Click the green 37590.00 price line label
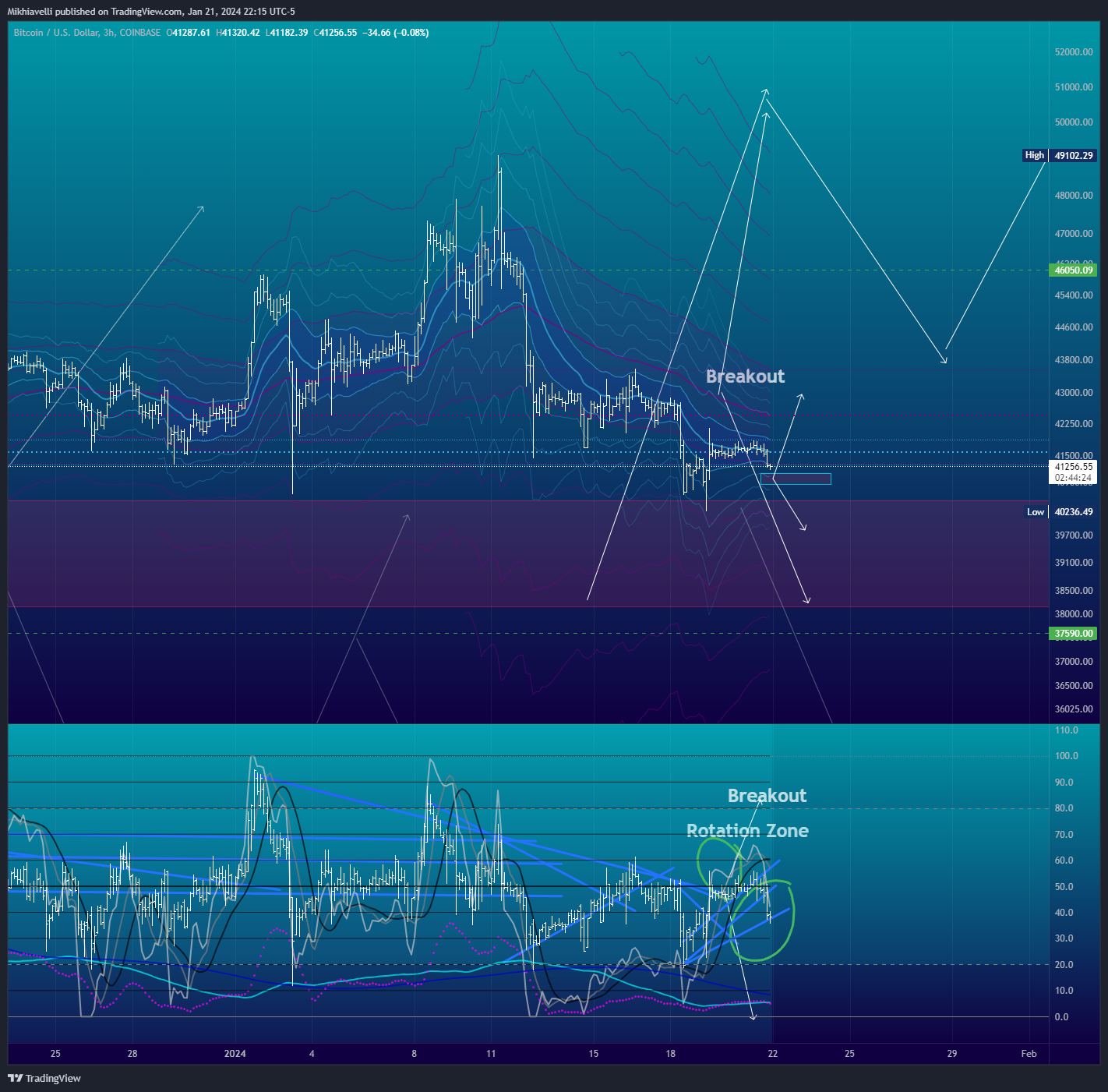This screenshot has width=1108, height=1092. (x=1073, y=634)
